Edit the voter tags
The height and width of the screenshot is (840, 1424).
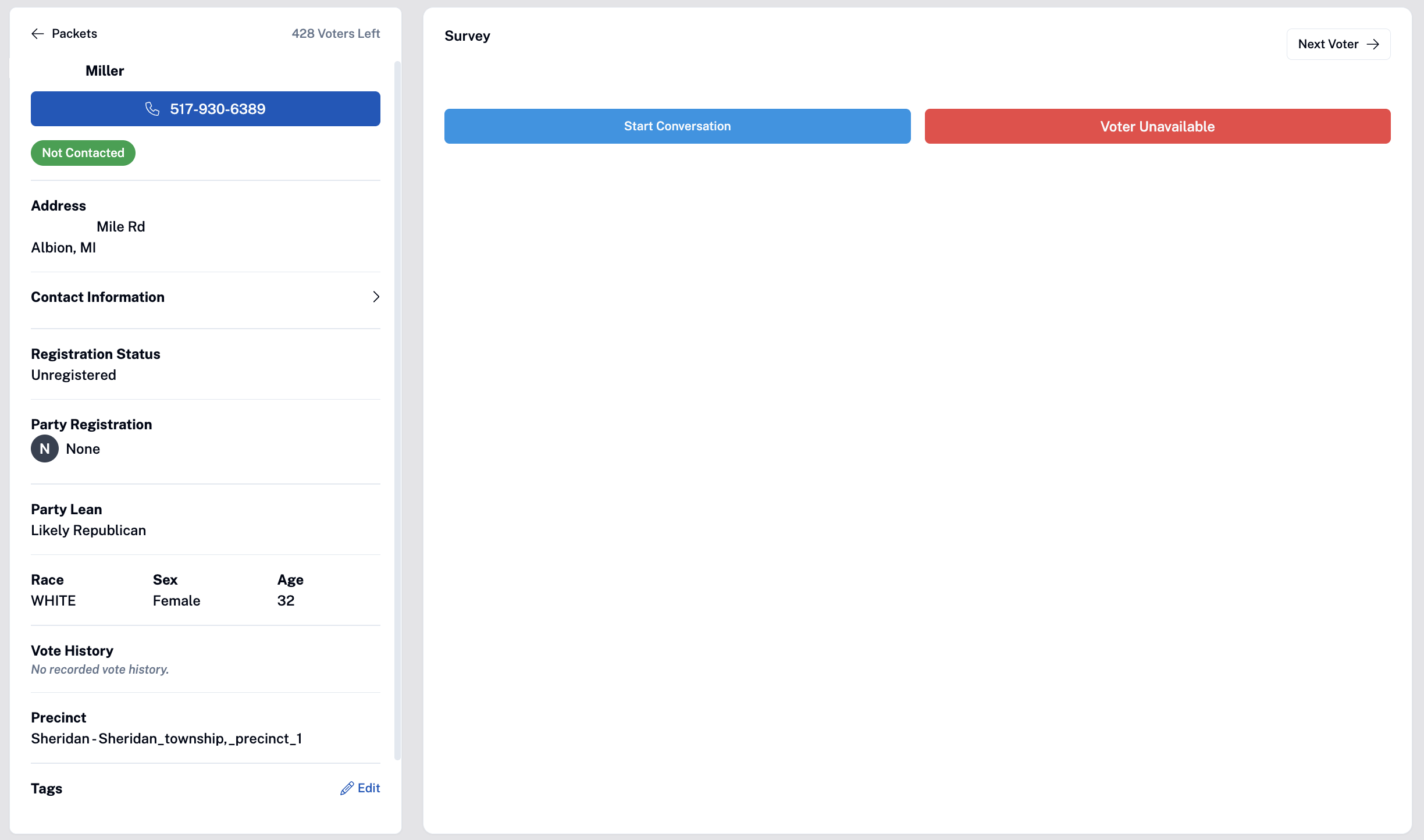click(x=360, y=788)
